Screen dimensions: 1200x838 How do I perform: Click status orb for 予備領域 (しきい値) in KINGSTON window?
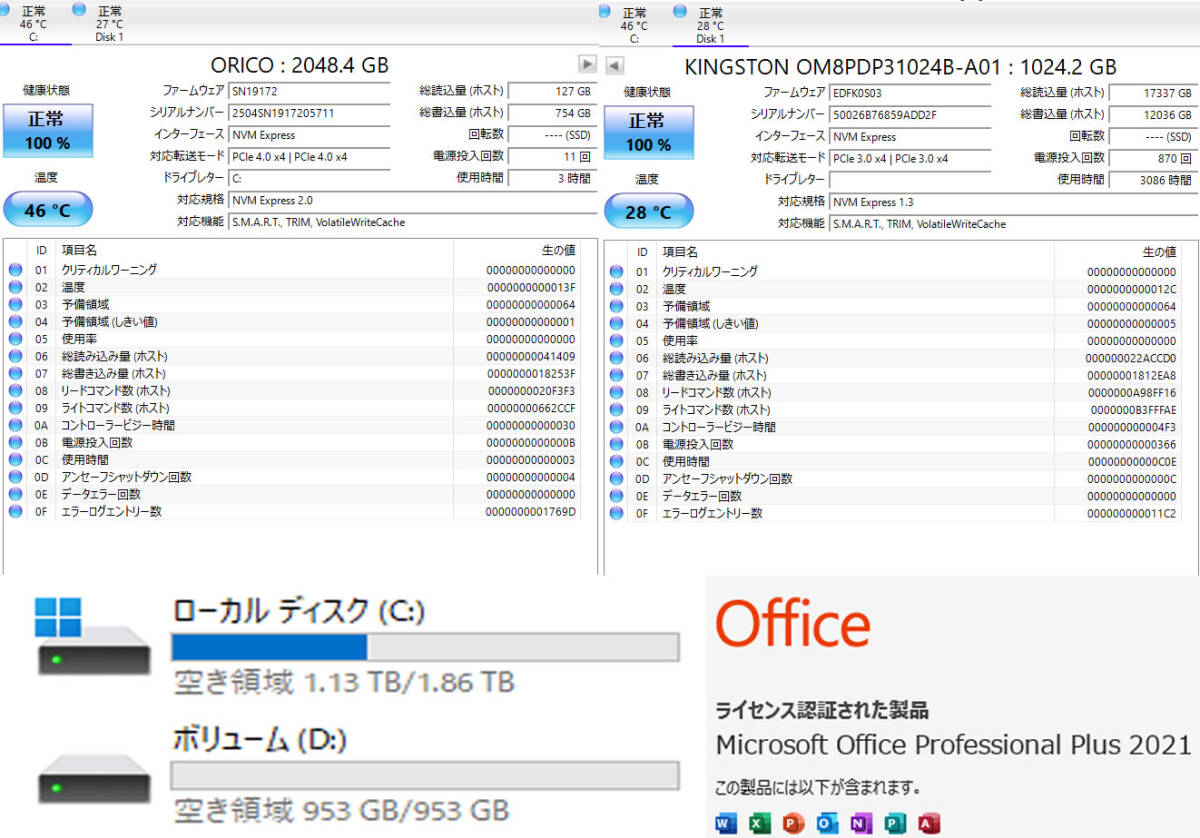[x=616, y=323]
